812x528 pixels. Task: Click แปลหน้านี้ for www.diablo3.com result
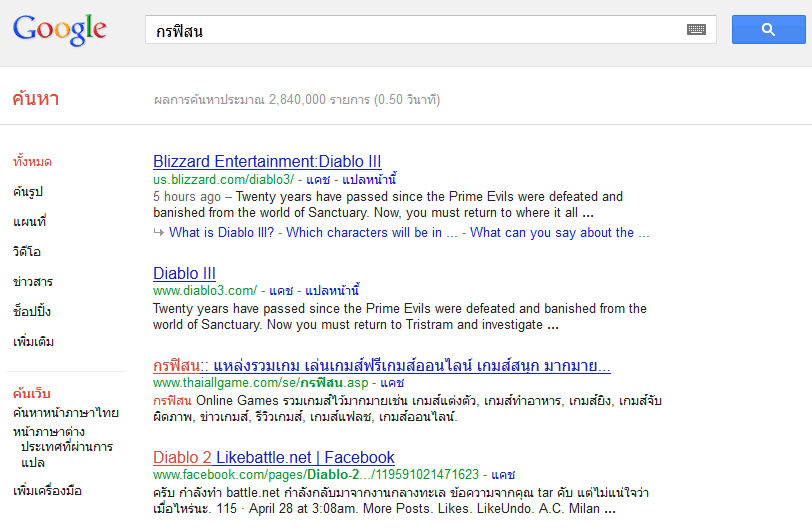click(332, 290)
